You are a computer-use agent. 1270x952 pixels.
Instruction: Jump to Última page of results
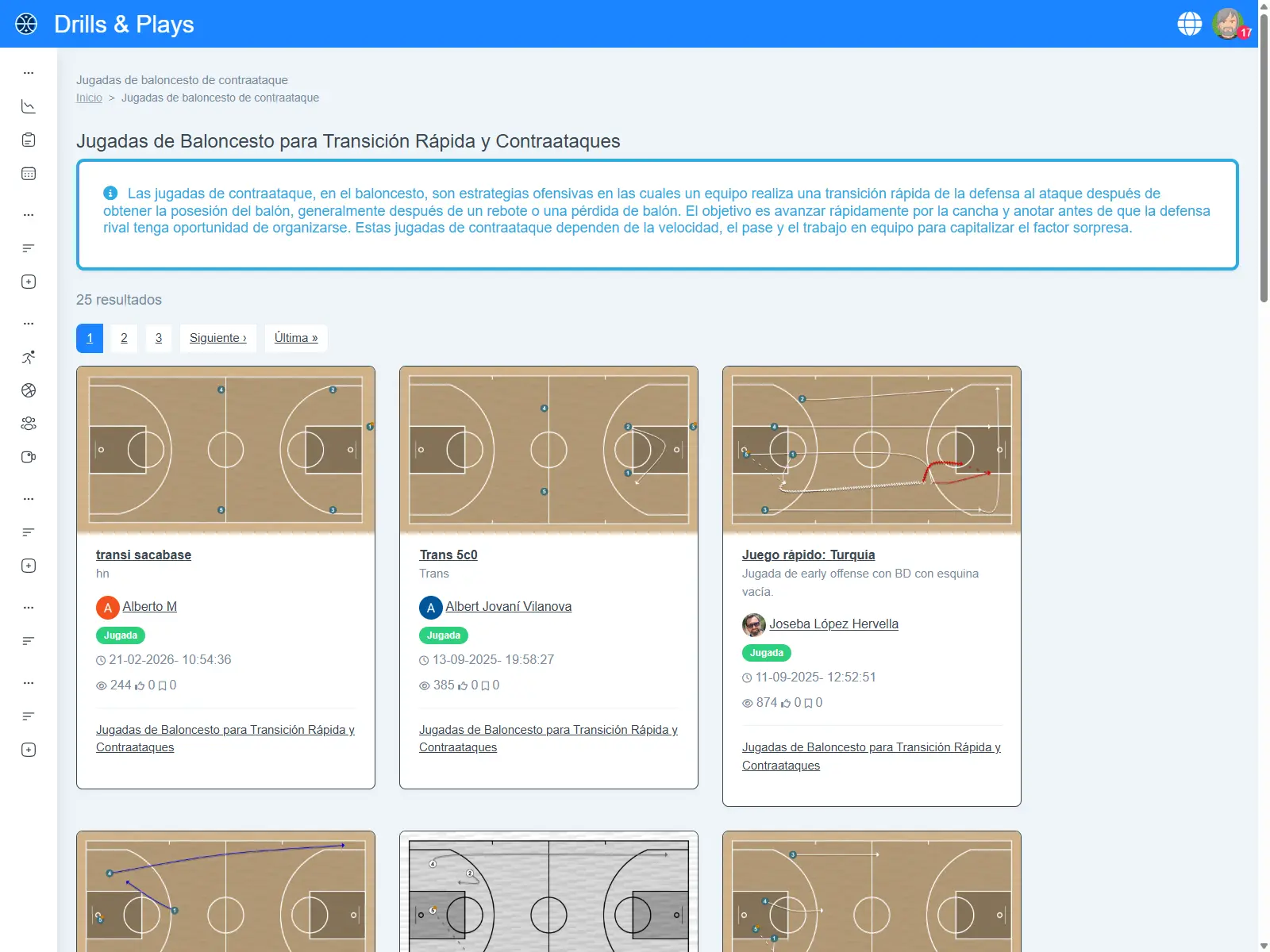coord(296,338)
